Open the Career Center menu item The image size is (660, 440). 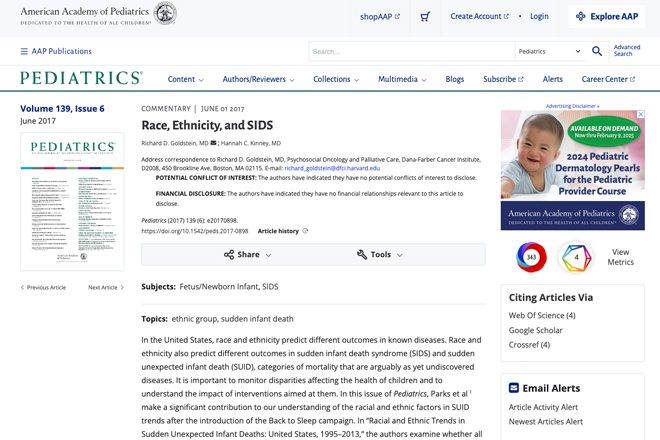[x=608, y=79]
